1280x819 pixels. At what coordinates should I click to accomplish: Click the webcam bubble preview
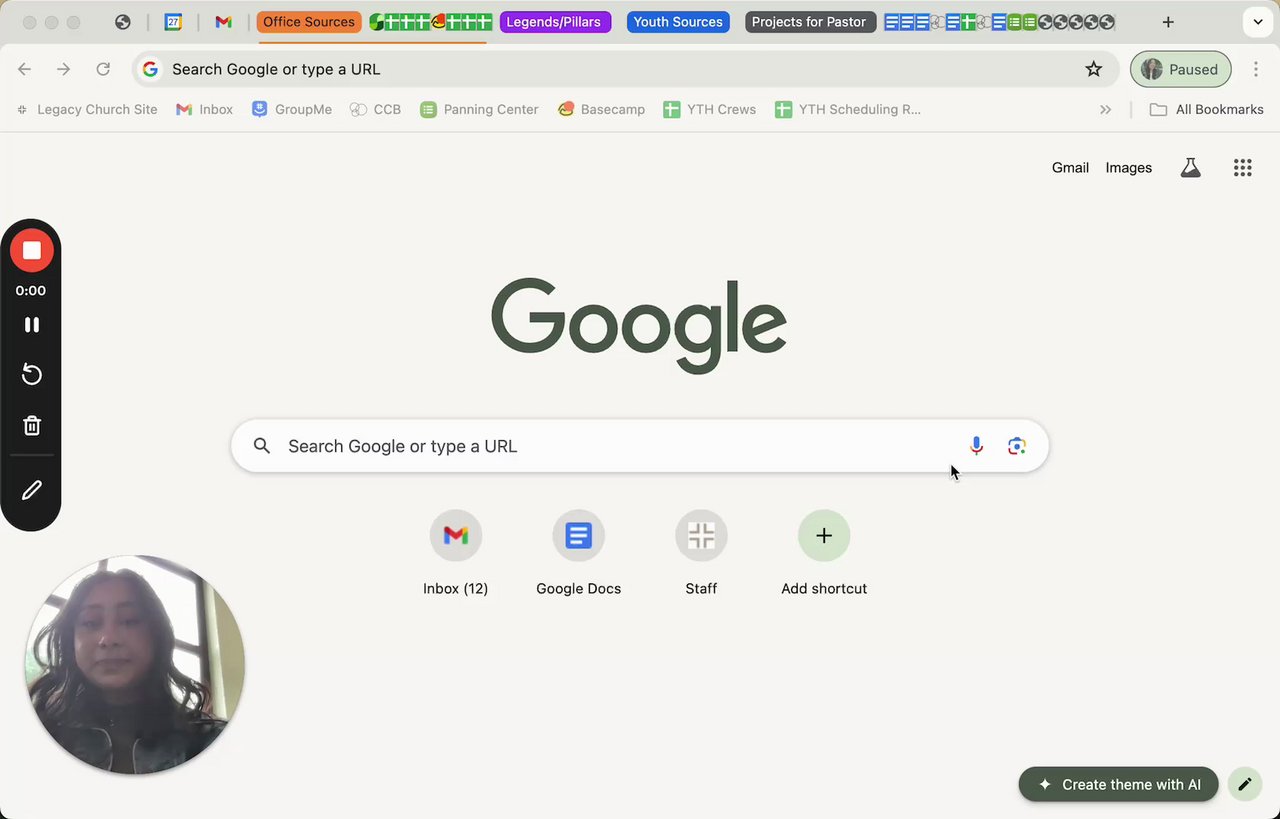pyautogui.click(x=135, y=665)
